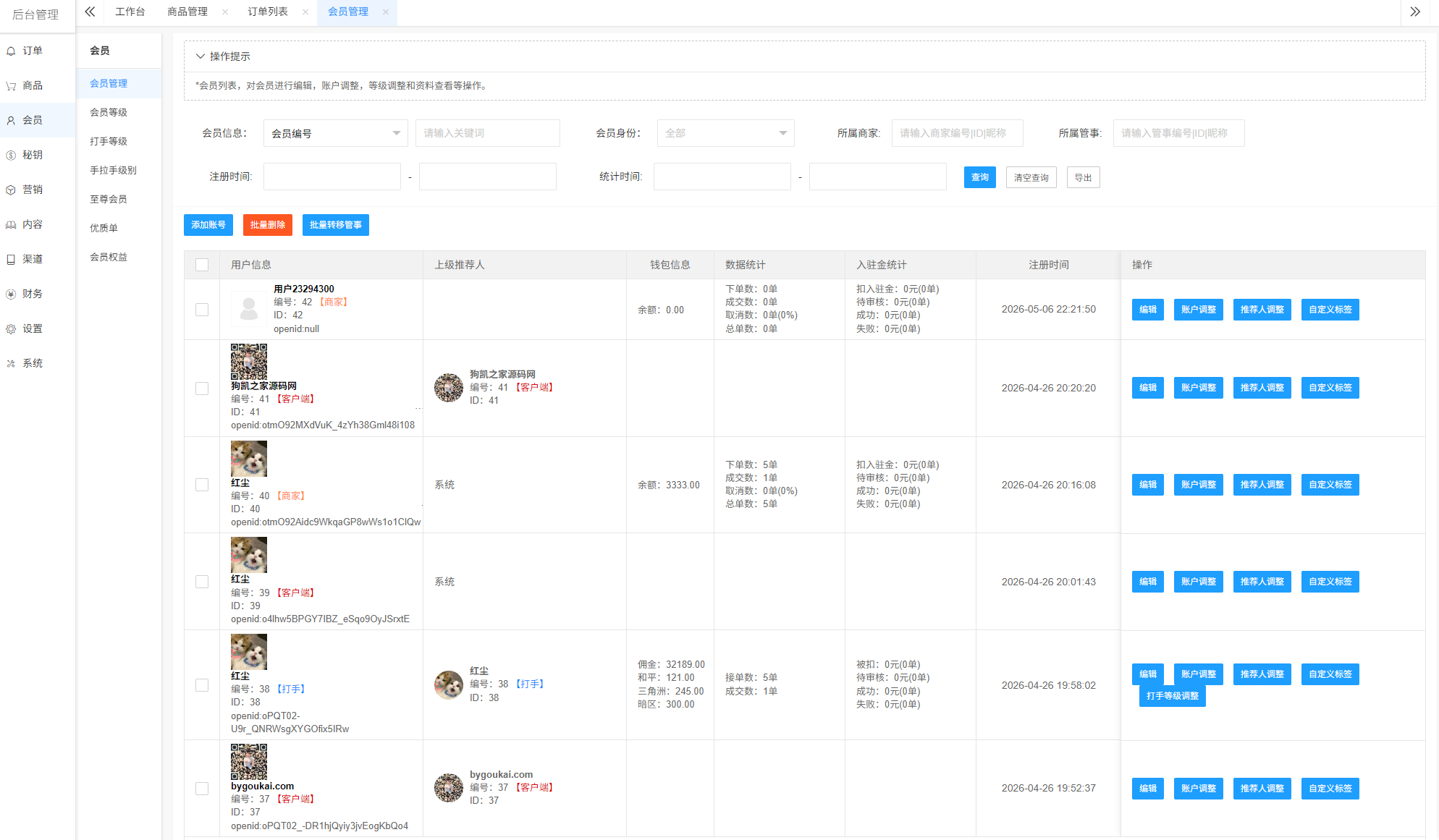
Task: Focus the 请输入关键词 input field
Action: point(488,133)
